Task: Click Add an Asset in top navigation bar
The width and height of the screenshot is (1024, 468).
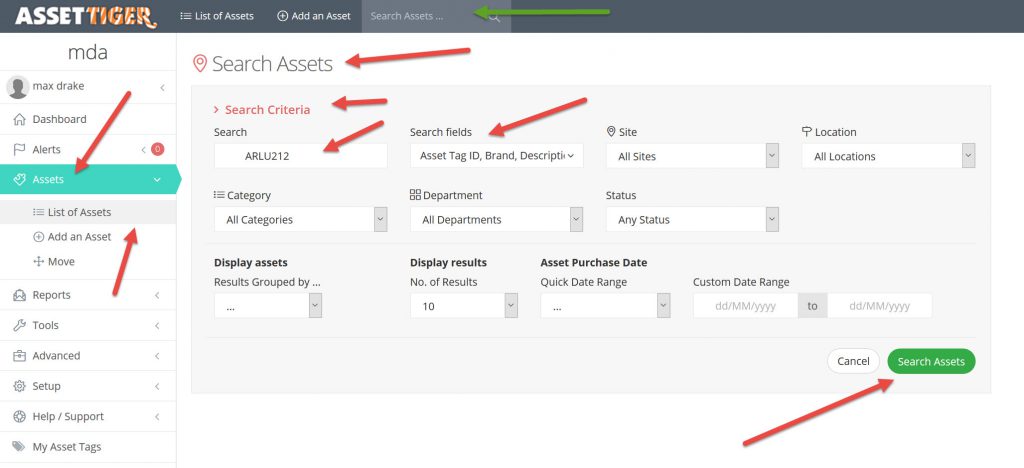Action: [x=313, y=16]
